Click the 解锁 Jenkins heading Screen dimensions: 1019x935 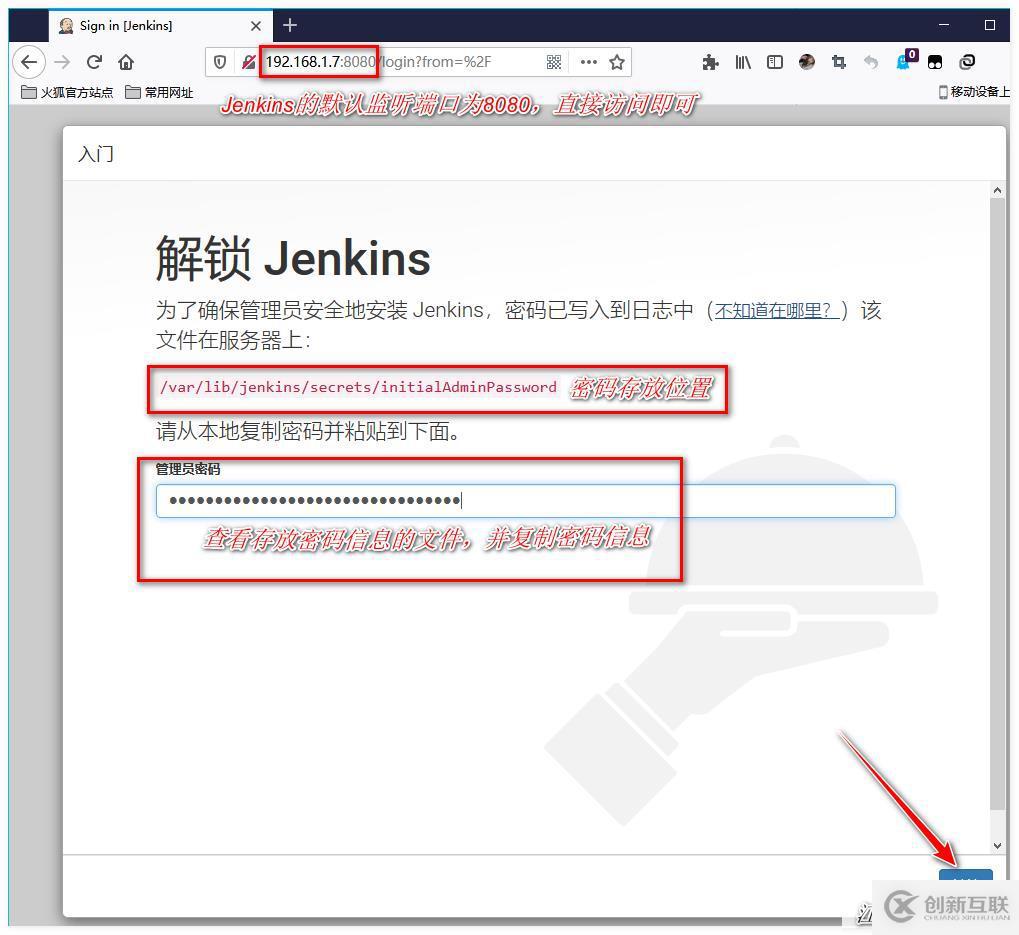click(x=292, y=259)
